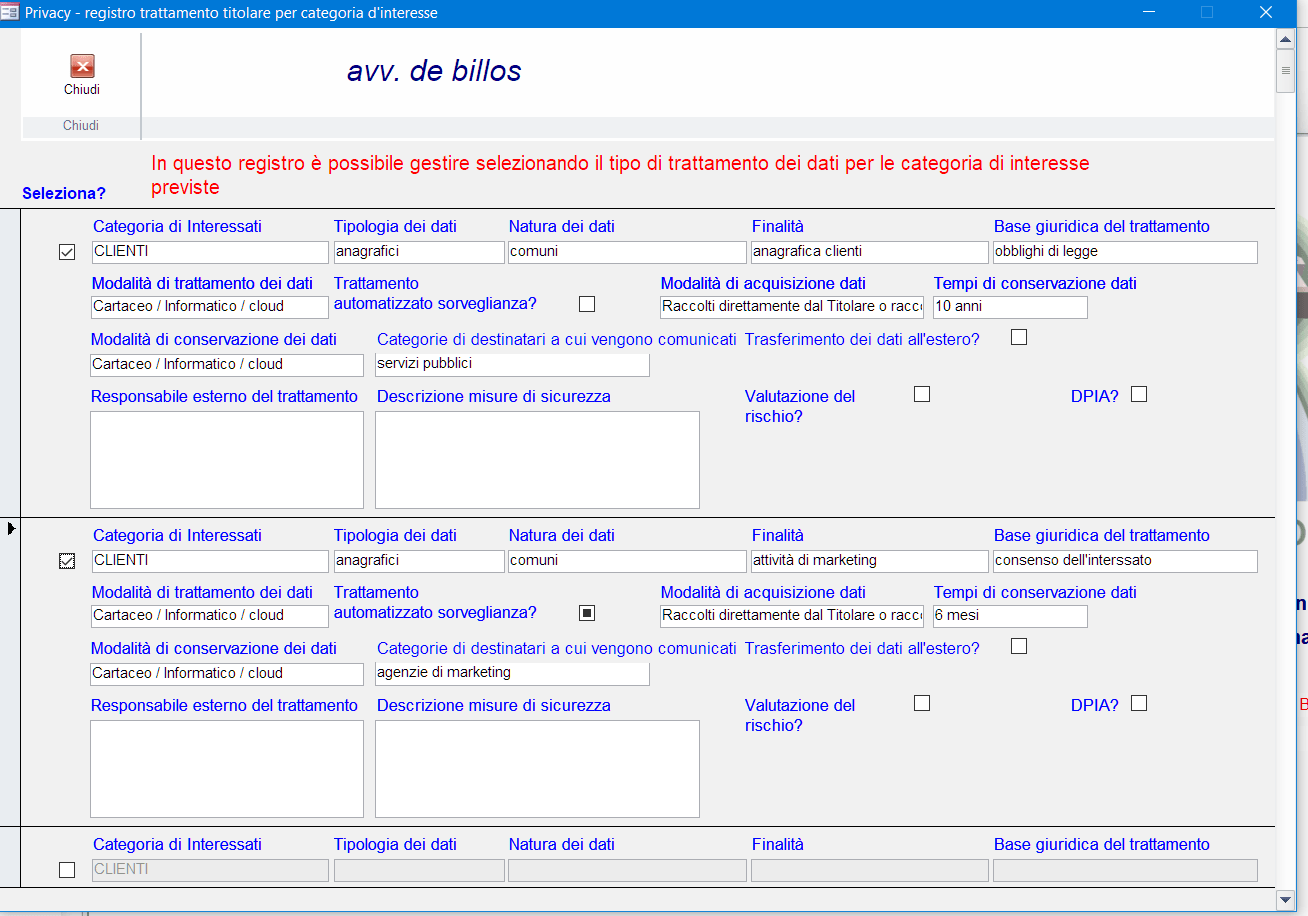
Task: Uncheck the Seleziona checkbox for first CLIENTI record
Action: (67, 252)
